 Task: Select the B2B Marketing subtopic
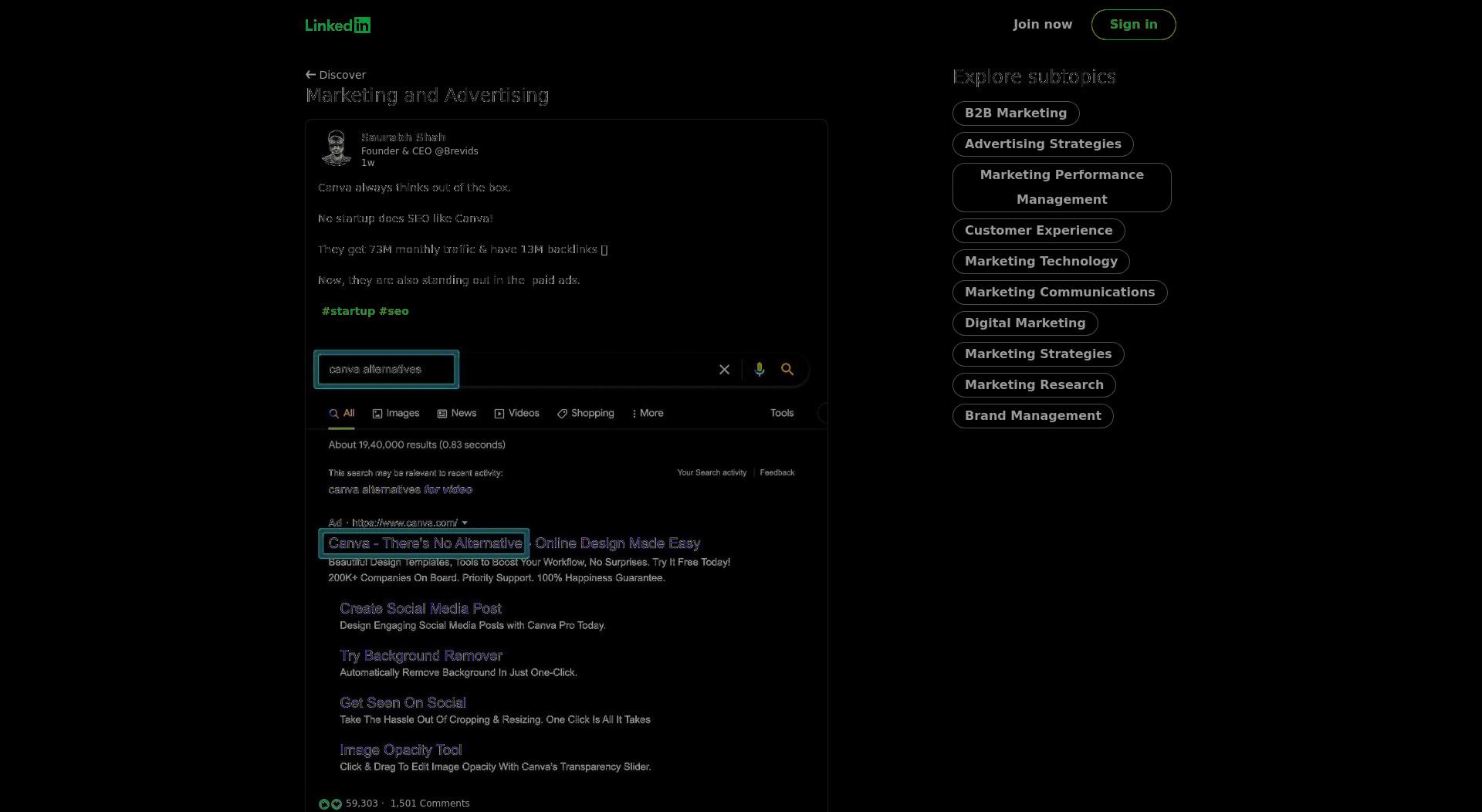click(1015, 113)
